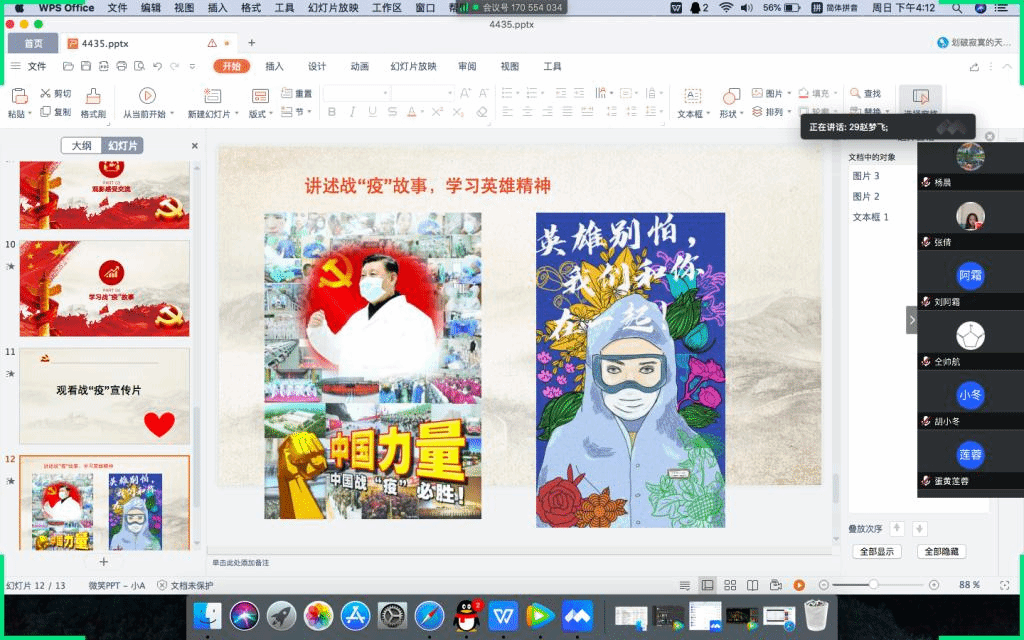
Task: Open Tencent Meeting icon in the Dock
Action: (x=577, y=616)
